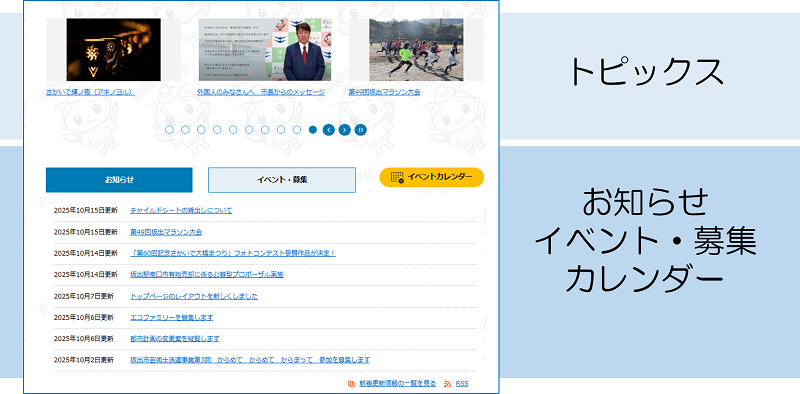Show the previous topics slide
800x394 pixels.
(x=329, y=130)
